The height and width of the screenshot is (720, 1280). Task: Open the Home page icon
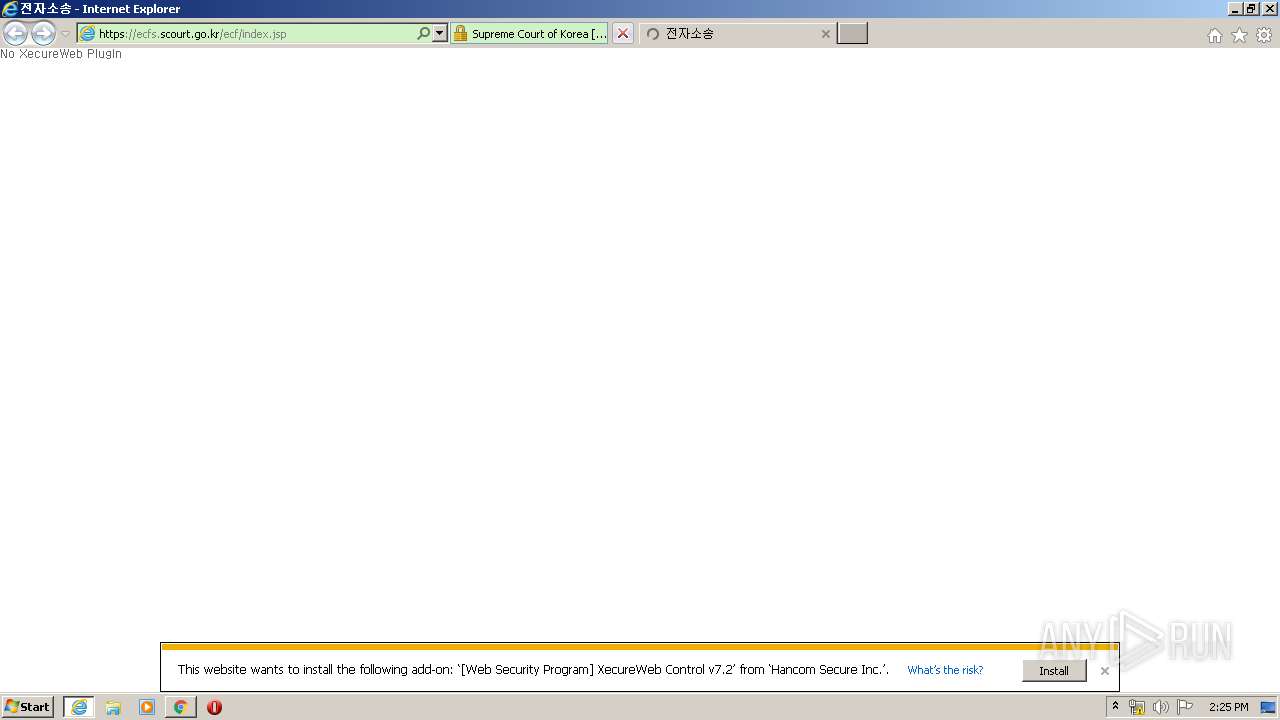(1214, 35)
